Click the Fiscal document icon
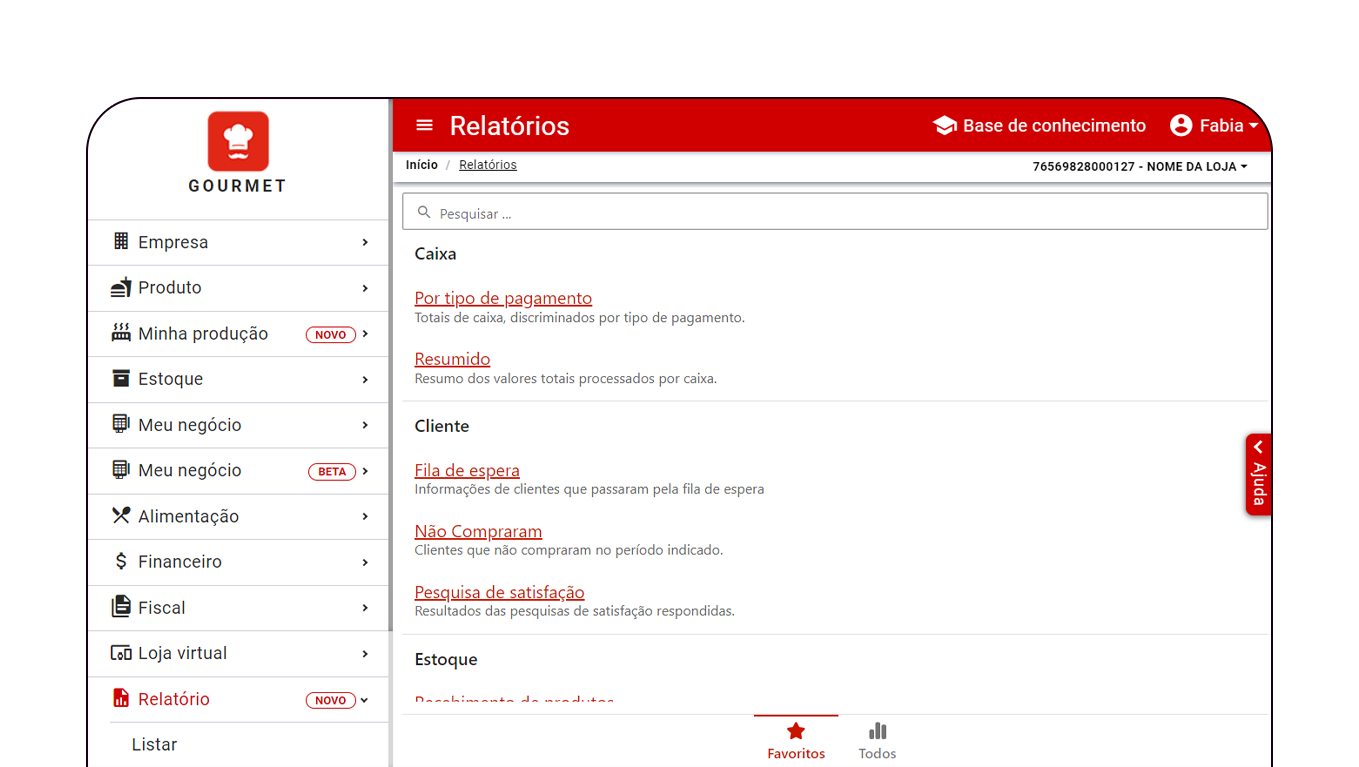The image size is (1359, 767). pos(121,607)
